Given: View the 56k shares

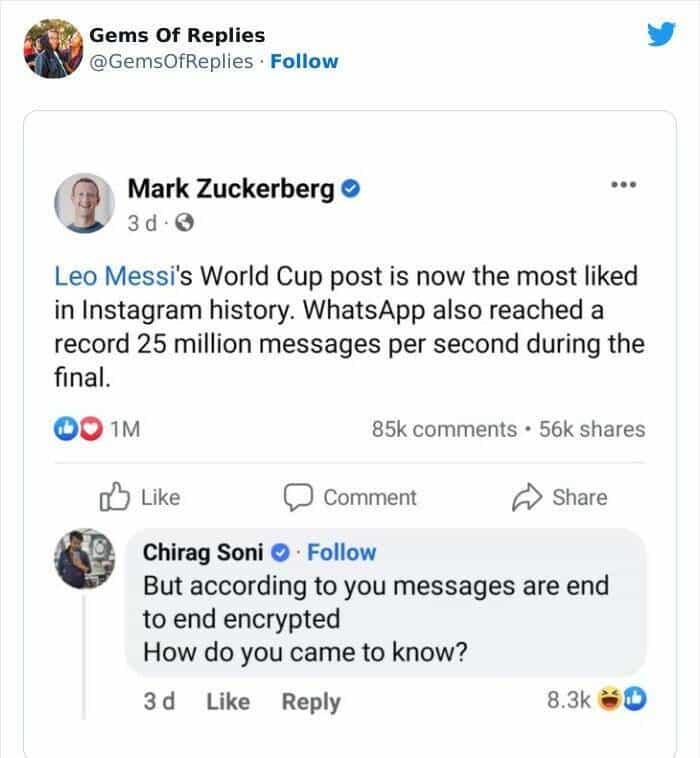Looking at the screenshot, I should pyautogui.click(x=591, y=429).
